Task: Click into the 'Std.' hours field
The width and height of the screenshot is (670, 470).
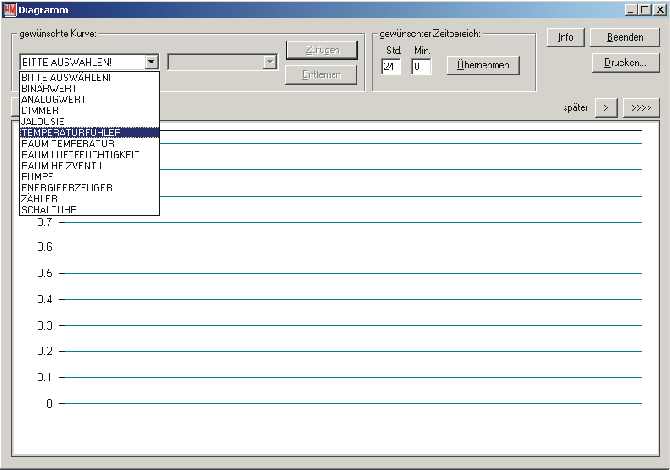Action: (x=391, y=67)
